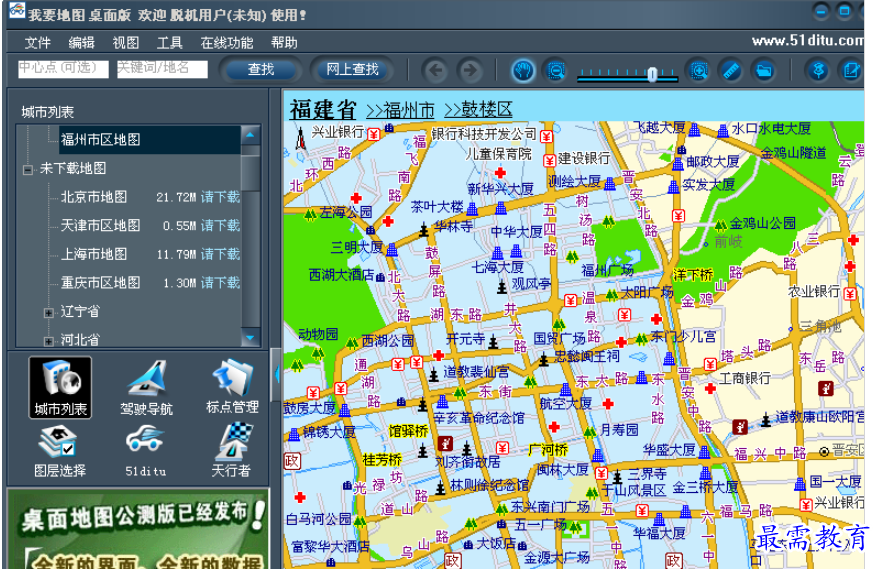Image resolution: width=878 pixels, height=569 pixels.
Task: Click 西湖公园 tree marker on map
Action: [x=352, y=342]
